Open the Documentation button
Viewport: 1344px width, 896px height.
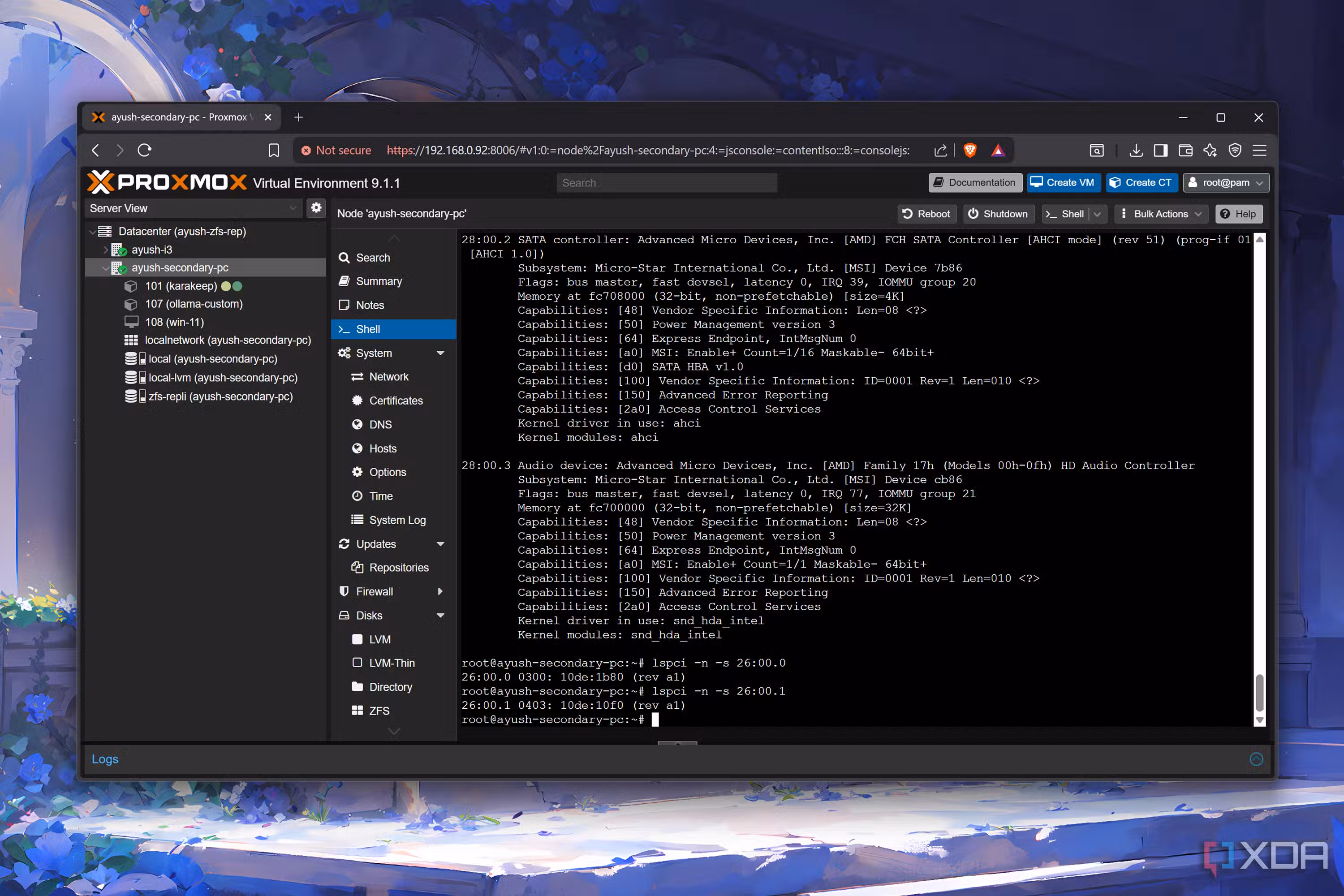[975, 182]
